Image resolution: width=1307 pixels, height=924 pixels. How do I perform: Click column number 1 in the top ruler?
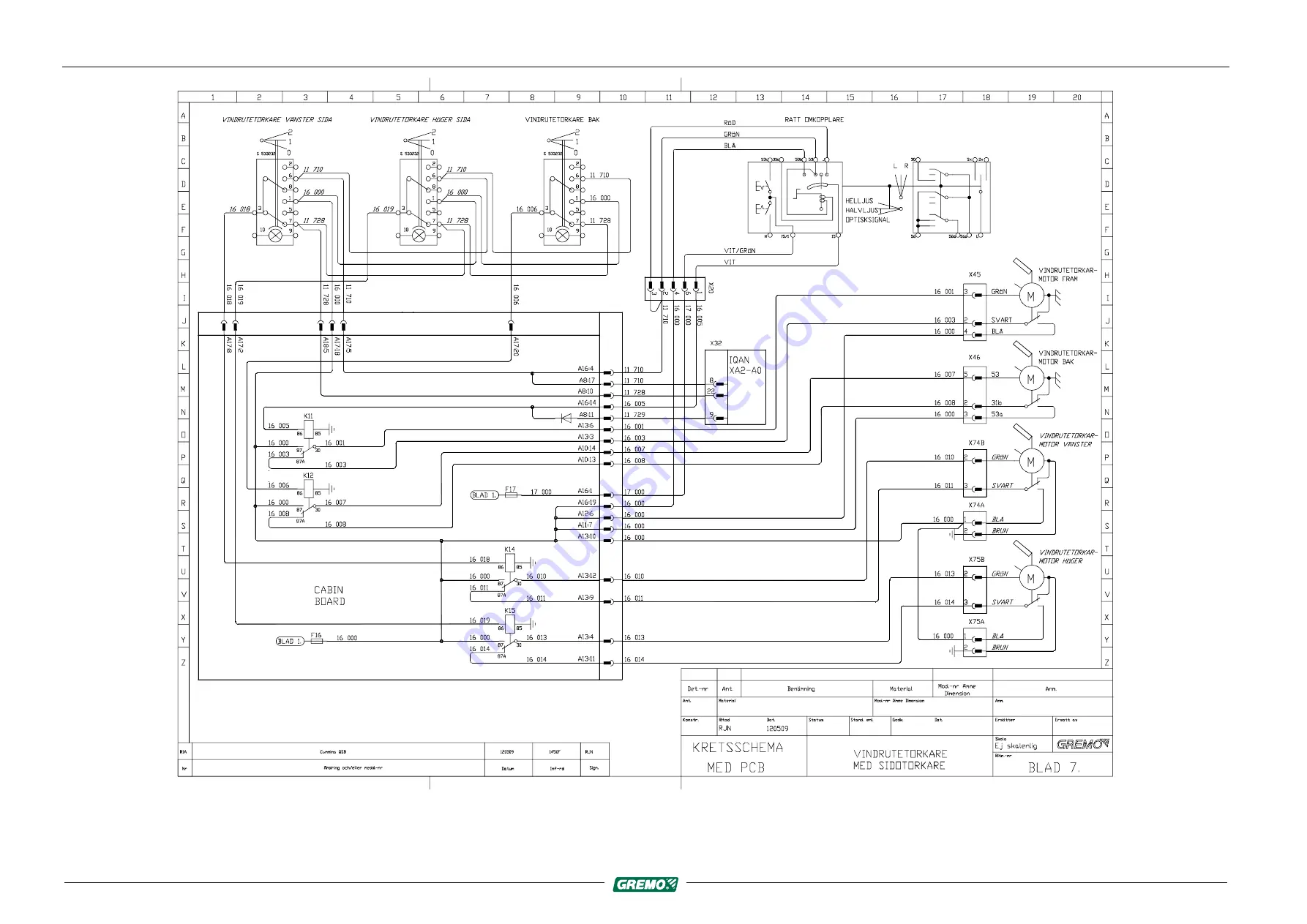pos(212,97)
